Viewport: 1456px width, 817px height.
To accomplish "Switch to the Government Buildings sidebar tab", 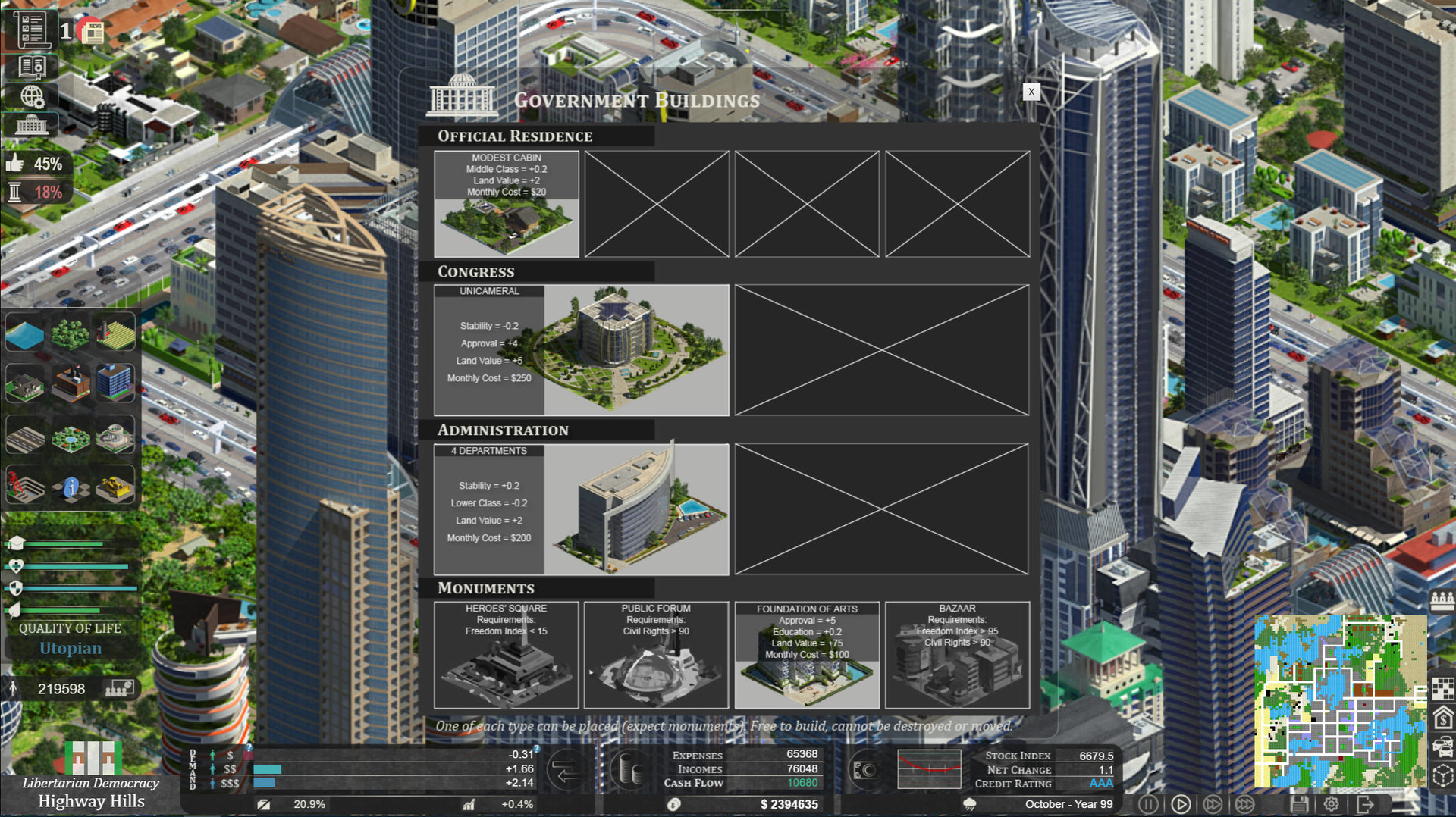I will [x=30, y=125].
